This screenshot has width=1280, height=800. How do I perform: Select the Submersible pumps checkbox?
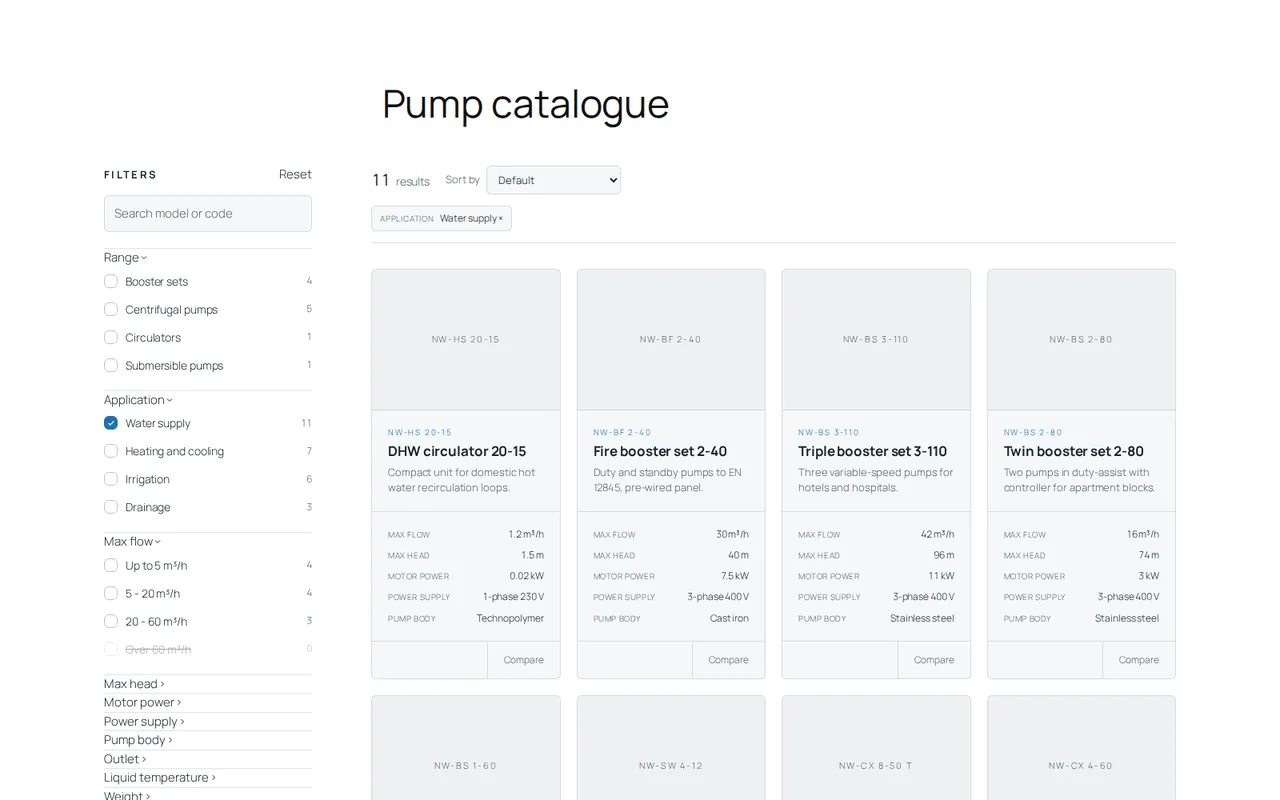coord(111,366)
